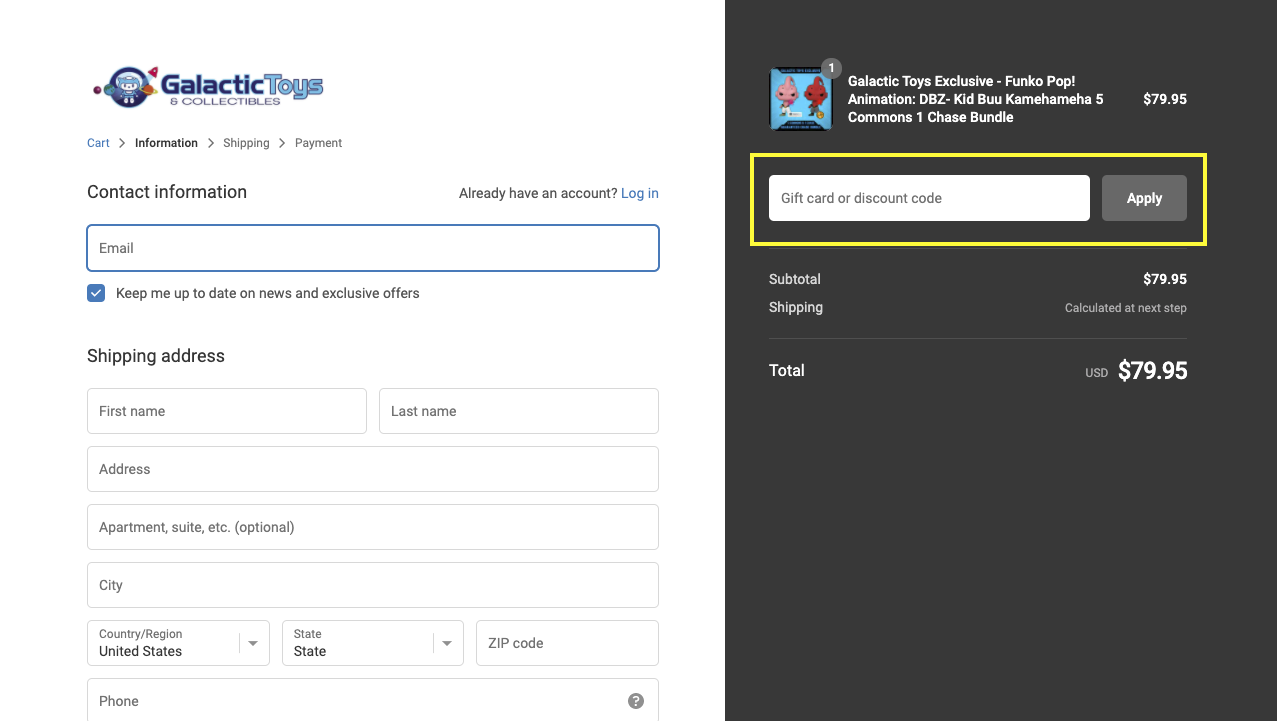Click the Shipping label in order summary

(796, 307)
